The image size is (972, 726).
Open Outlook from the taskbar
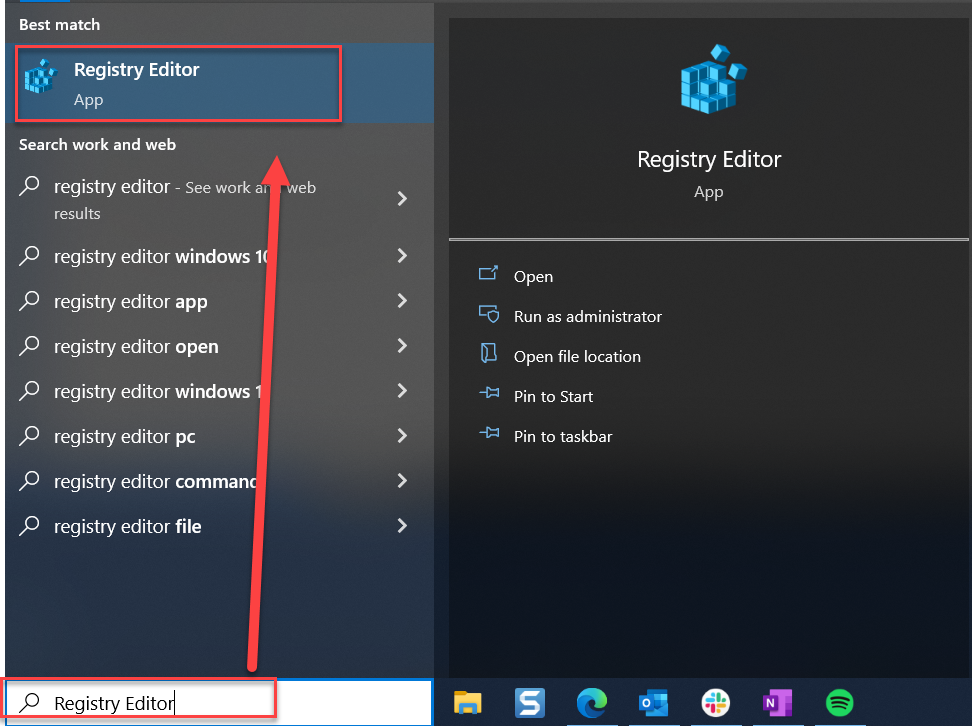(654, 704)
